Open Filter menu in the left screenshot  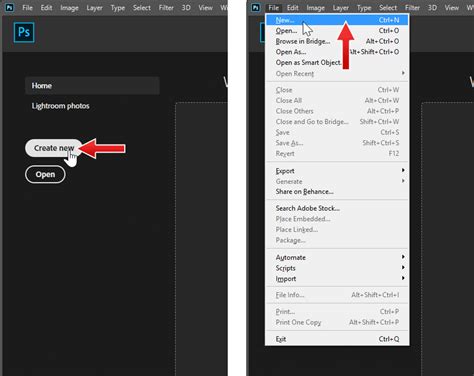click(166, 7)
